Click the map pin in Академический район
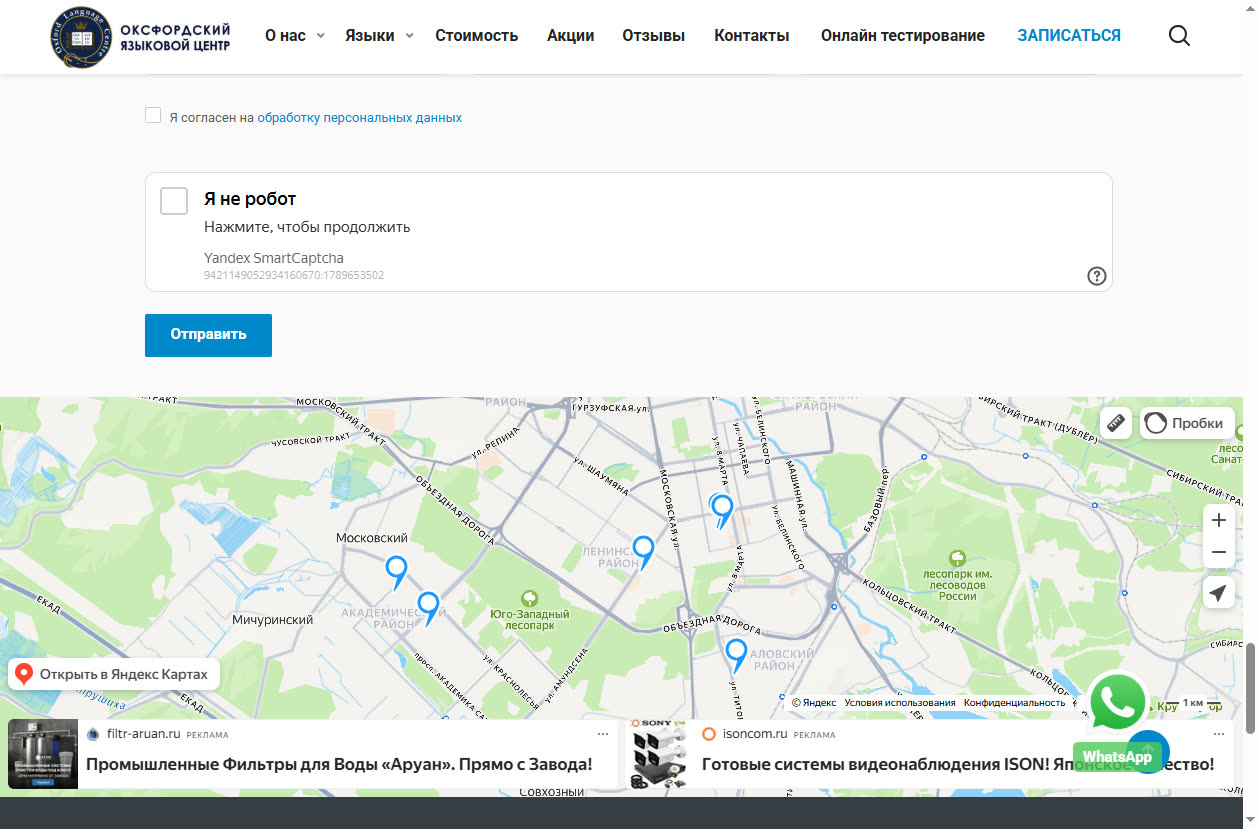Image resolution: width=1258 pixels, height=829 pixels. 429,607
